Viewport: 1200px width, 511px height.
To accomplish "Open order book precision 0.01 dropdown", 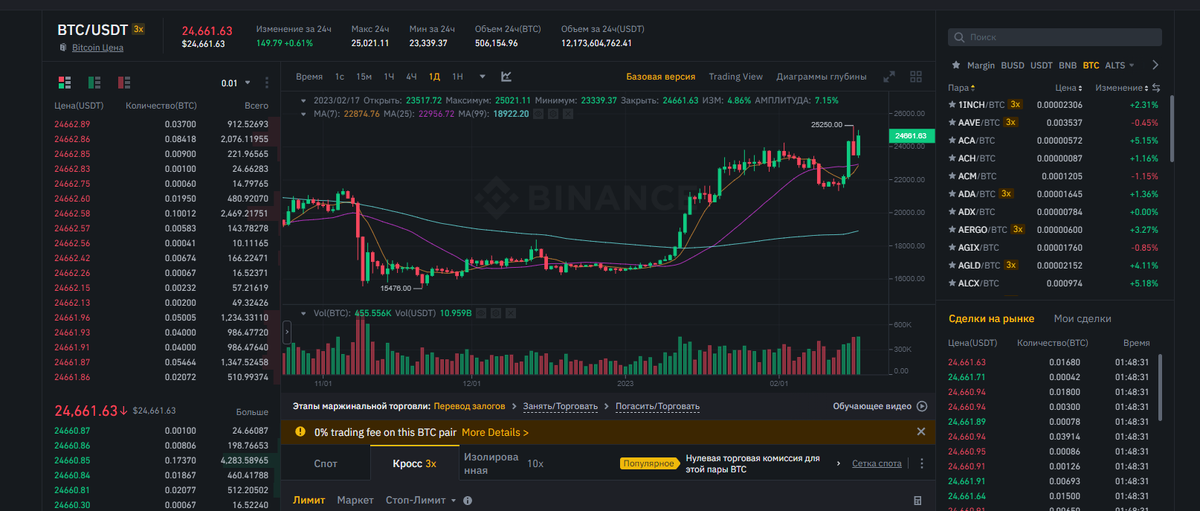I will (235, 83).
